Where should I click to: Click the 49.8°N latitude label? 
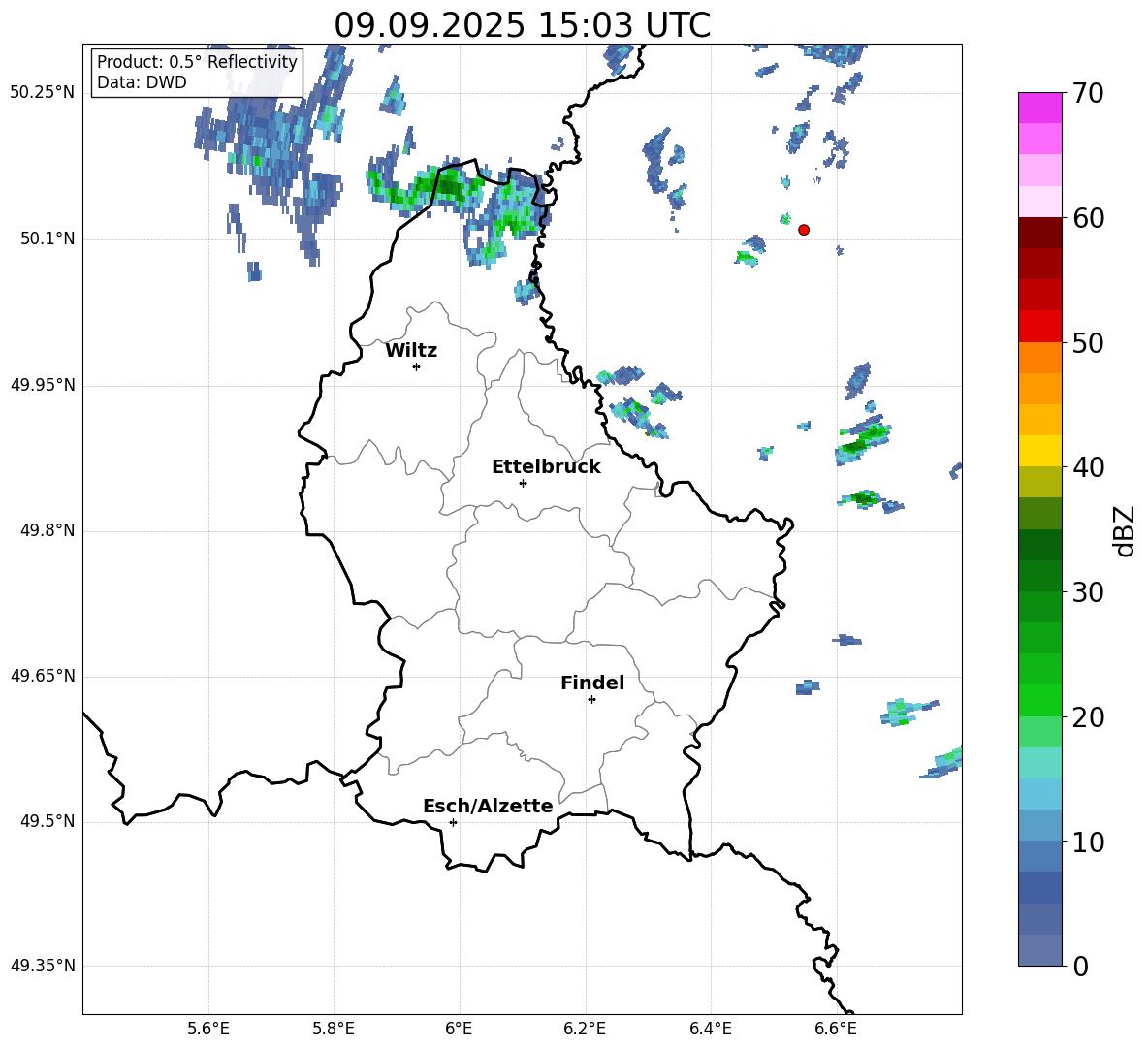(x=48, y=530)
